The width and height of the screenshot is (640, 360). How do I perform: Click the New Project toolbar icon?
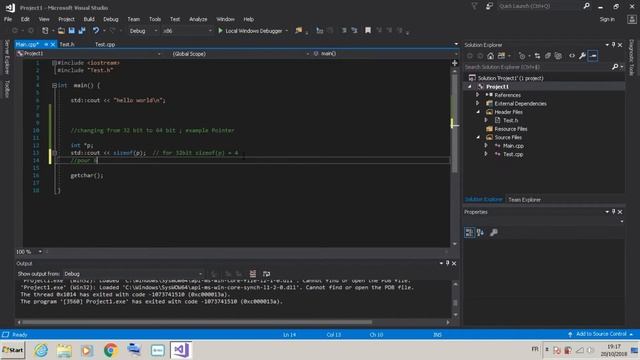tap(45, 31)
